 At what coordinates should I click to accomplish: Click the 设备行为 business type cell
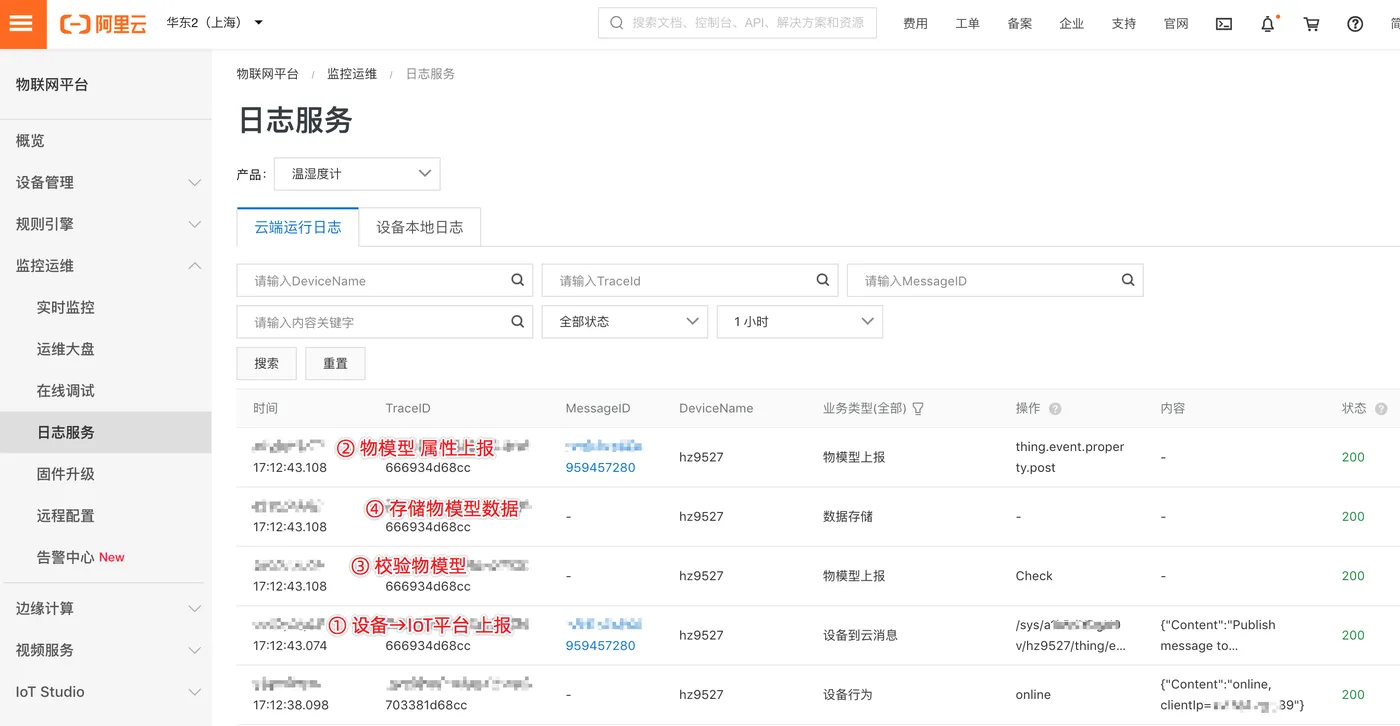point(848,694)
